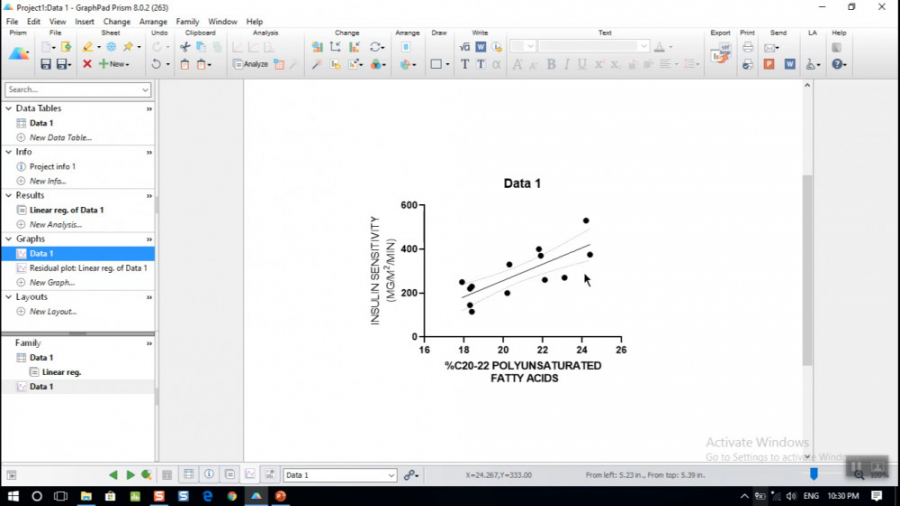Image resolution: width=900 pixels, height=506 pixels.
Task: Toggle Superscript text formatting
Action: [599, 64]
